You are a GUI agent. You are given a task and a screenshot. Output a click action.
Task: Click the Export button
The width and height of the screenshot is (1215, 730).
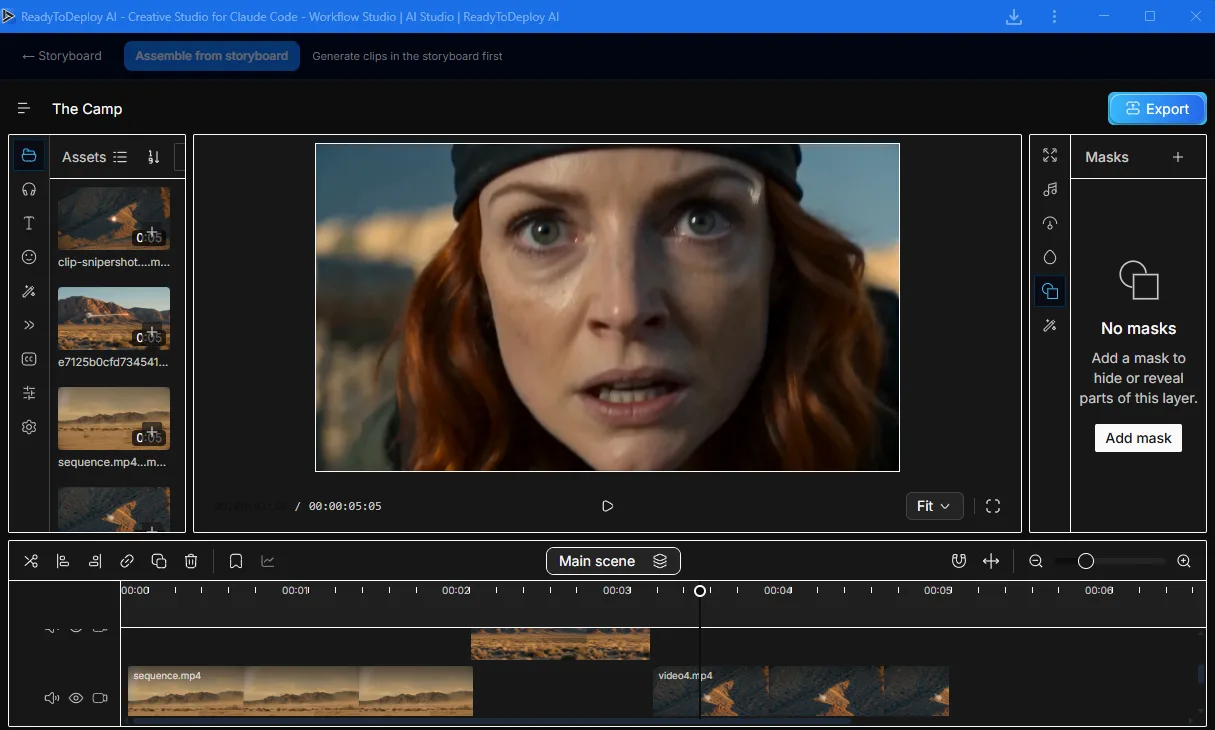pos(1157,109)
